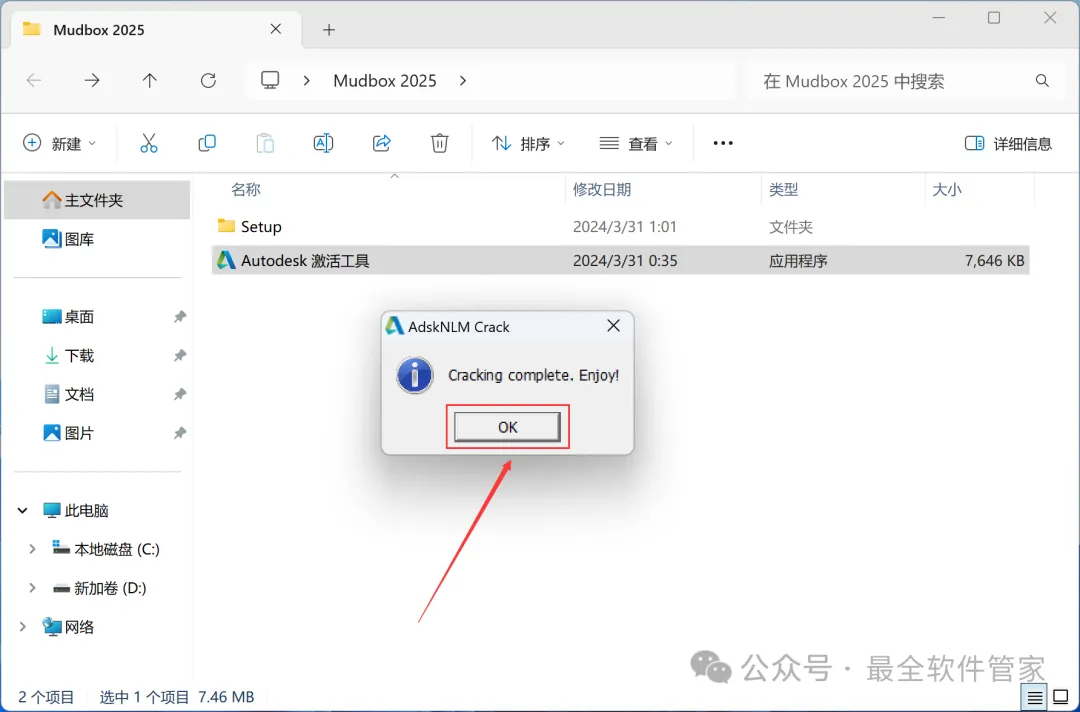Add a new Explorer tab
Screen dimensions: 1080x712
point(329,30)
